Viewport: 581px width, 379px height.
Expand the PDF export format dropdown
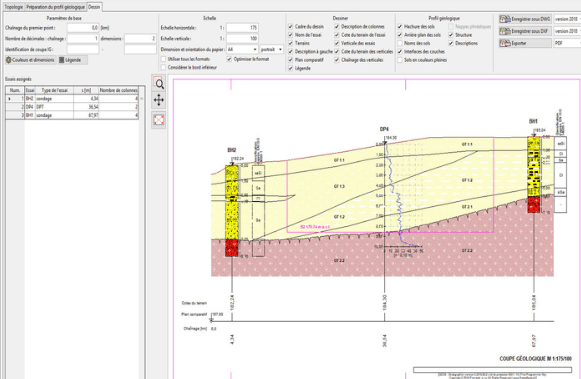567,43
